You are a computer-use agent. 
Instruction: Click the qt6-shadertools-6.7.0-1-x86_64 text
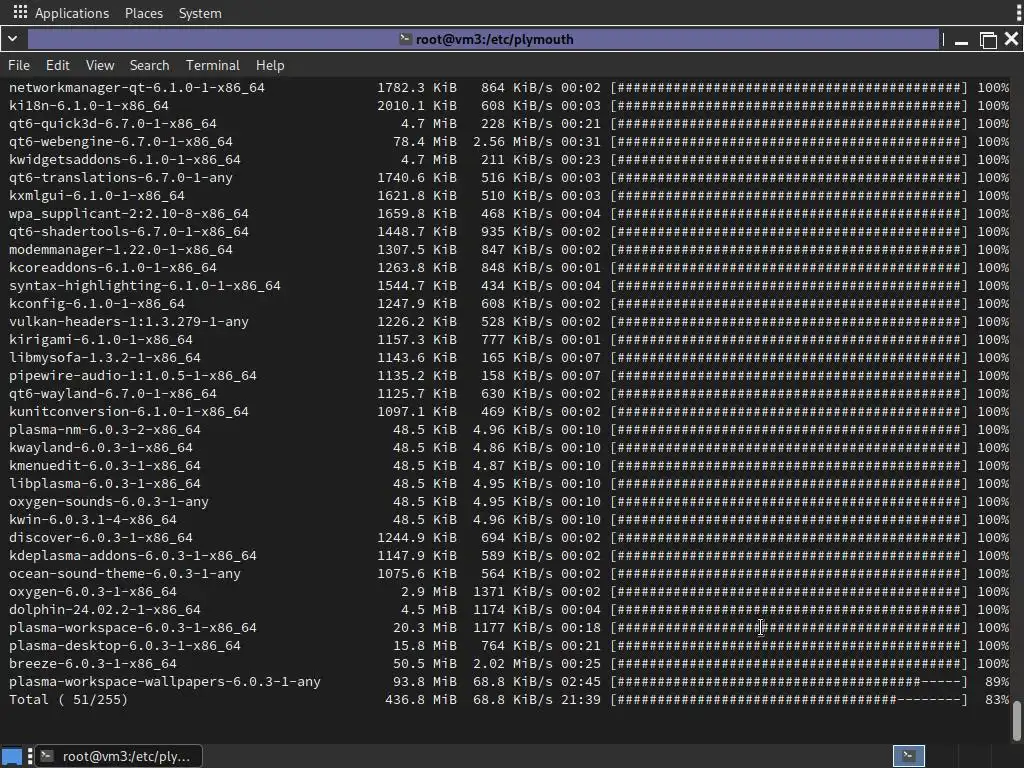tap(129, 231)
